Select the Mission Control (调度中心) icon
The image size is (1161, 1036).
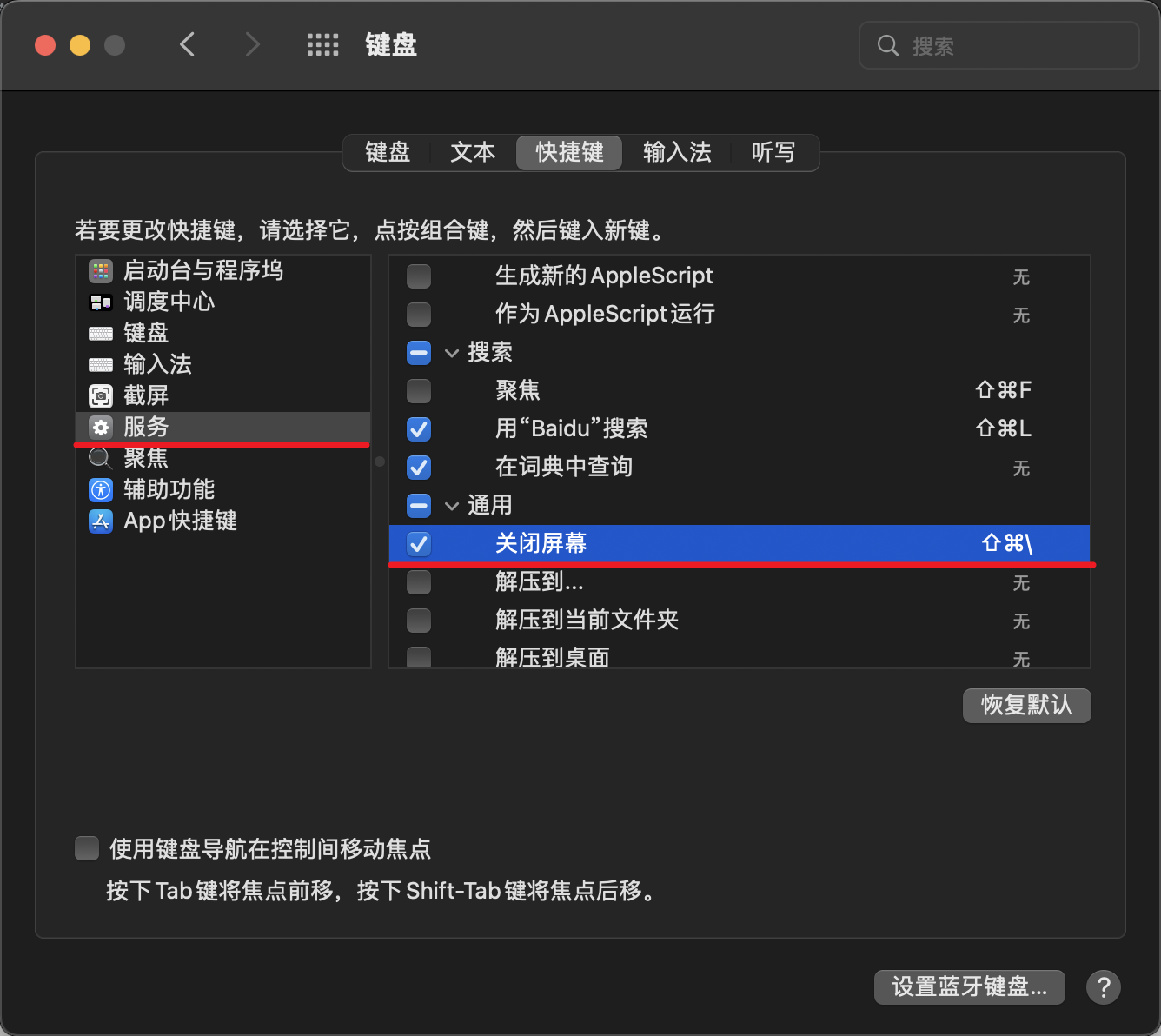(101, 302)
